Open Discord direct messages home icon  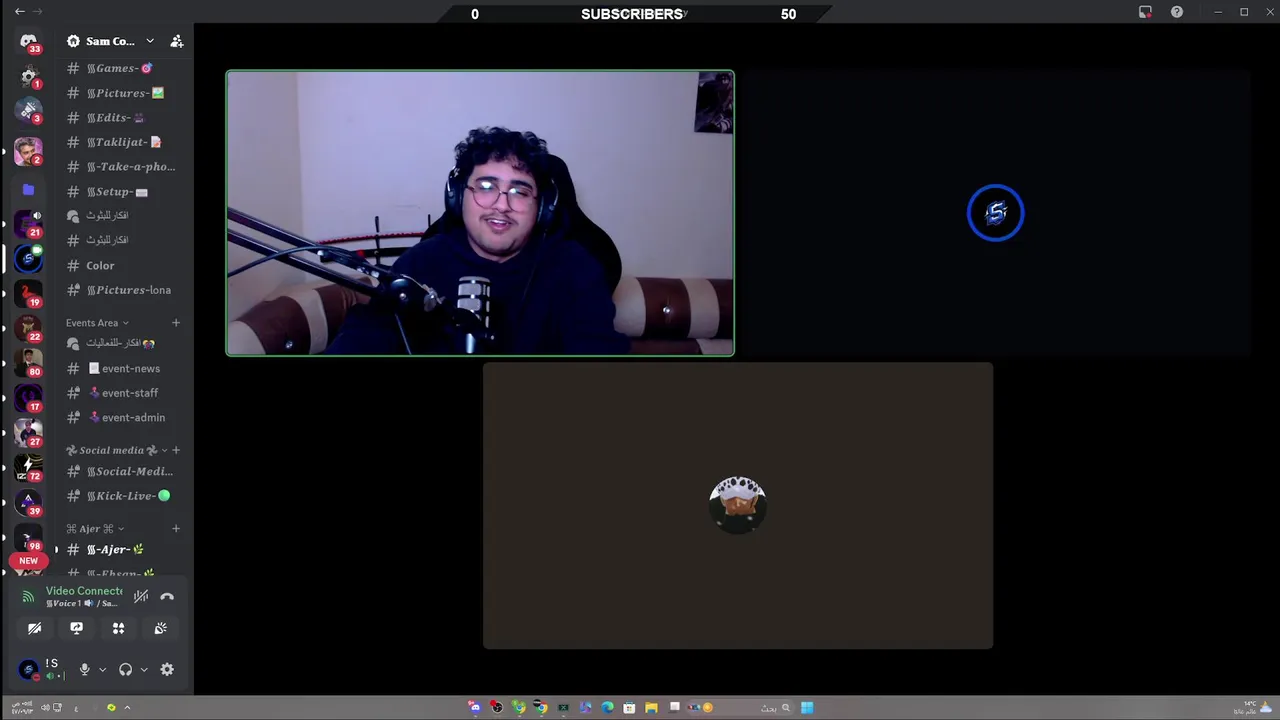pos(28,42)
